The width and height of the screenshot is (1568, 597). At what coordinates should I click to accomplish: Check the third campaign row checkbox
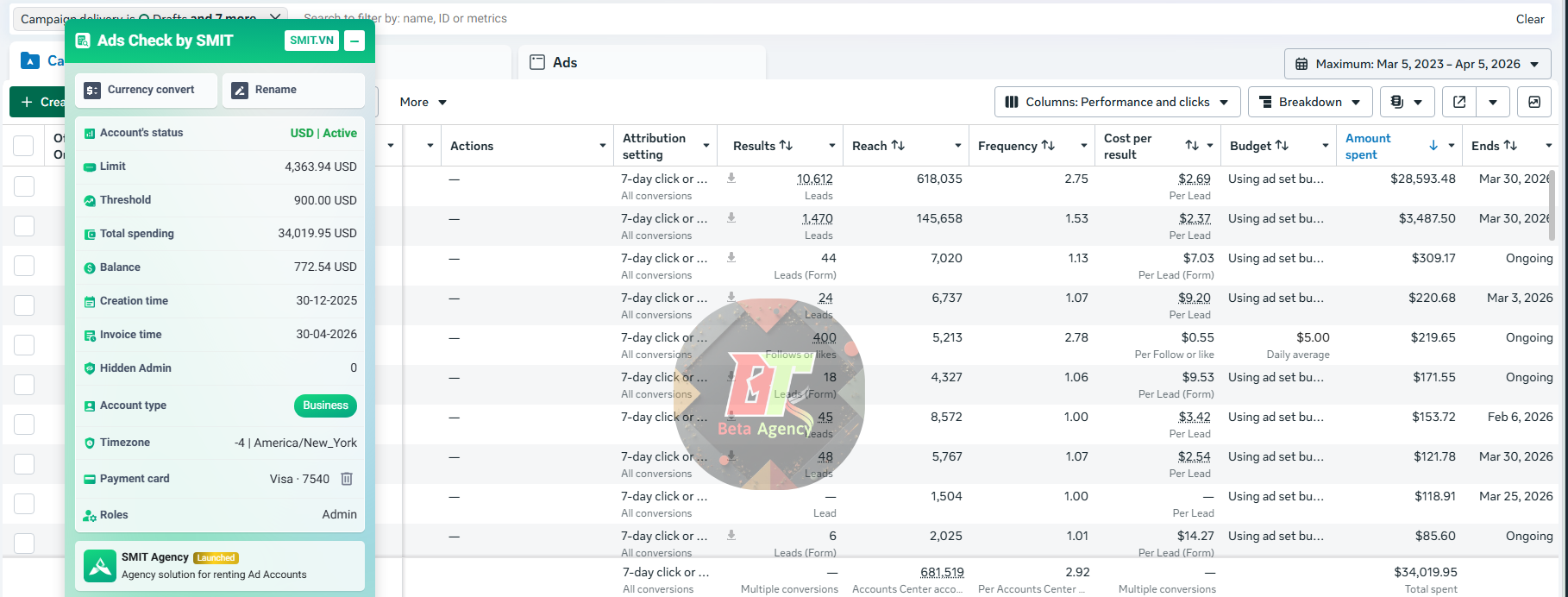[x=24, y=266]
